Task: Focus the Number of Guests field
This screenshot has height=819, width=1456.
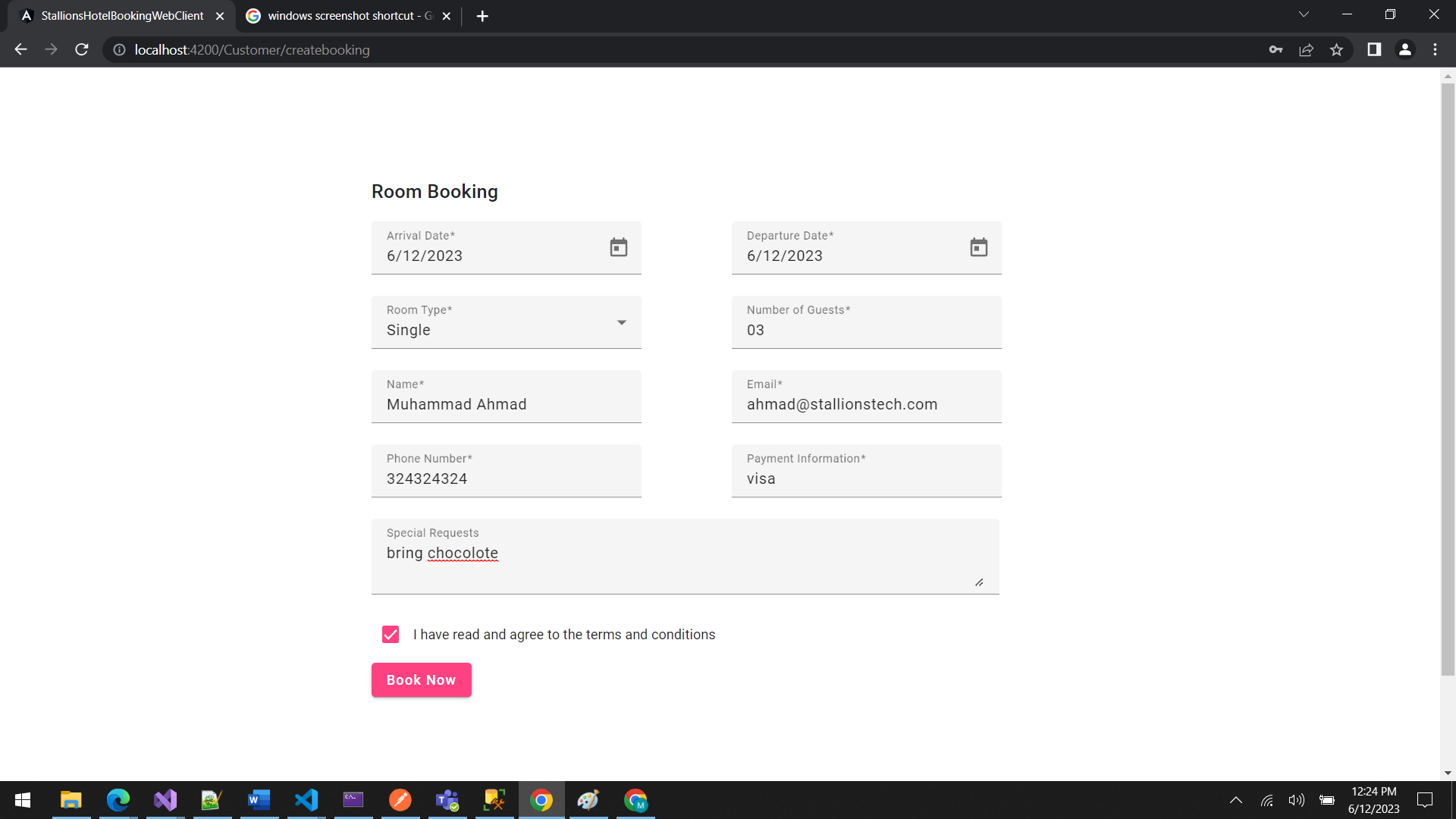Action: click(x=867, y=322)
